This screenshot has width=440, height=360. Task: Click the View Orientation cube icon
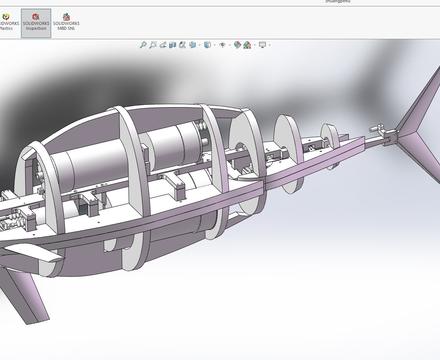pos(193,45)
